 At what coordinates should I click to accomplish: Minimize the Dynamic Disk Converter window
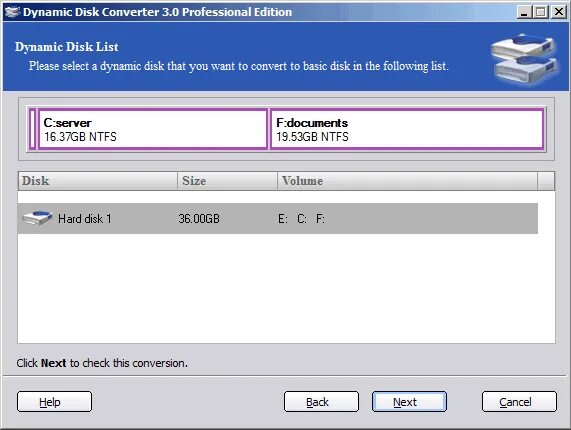point(524,12)
